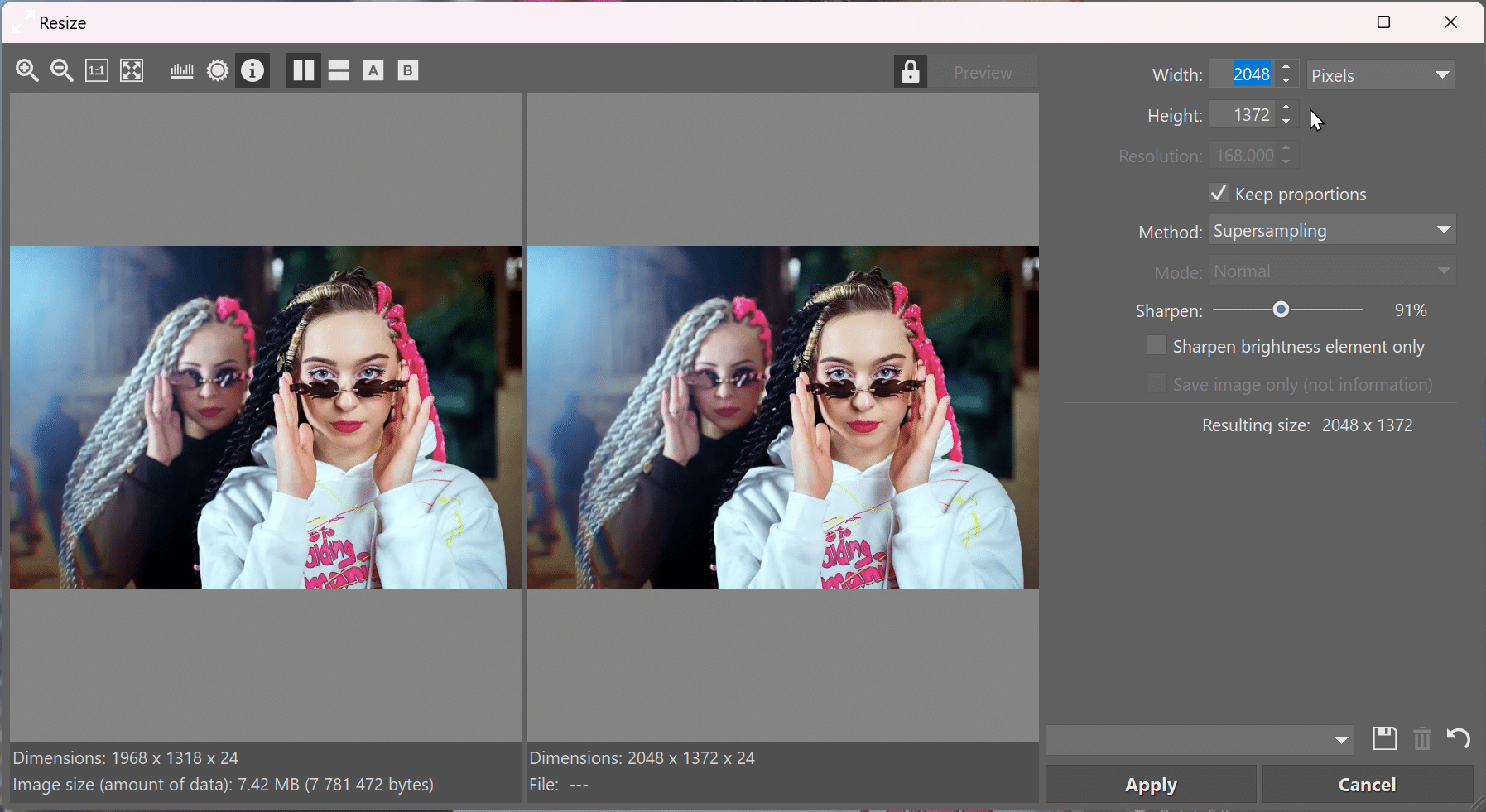This screenshot has height=812, width=1486.
Task: Click the save preset floppy icon
Action: tap(1384, 738)
